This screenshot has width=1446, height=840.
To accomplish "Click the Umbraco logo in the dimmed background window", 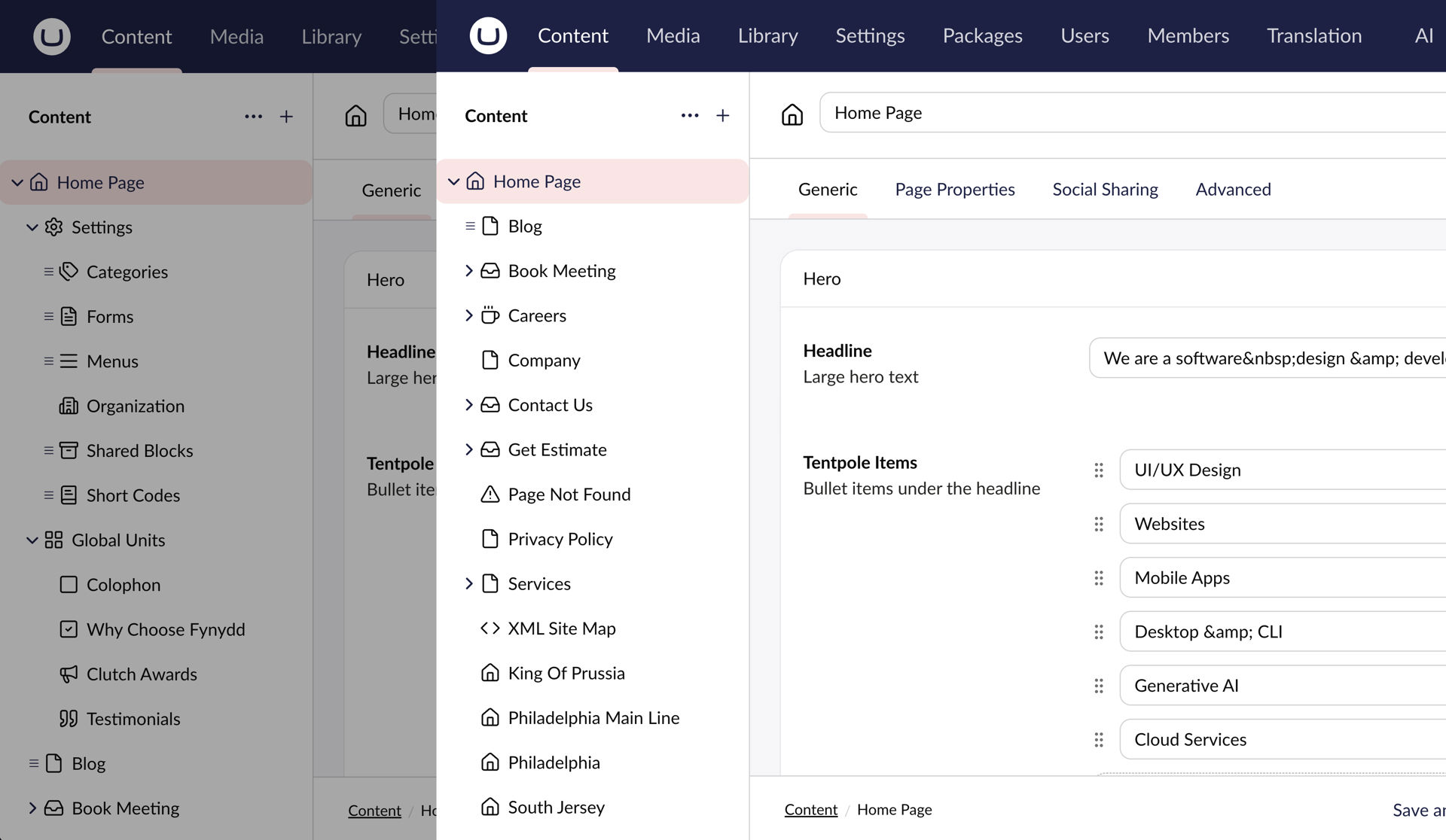I will [x=52, y=36].
